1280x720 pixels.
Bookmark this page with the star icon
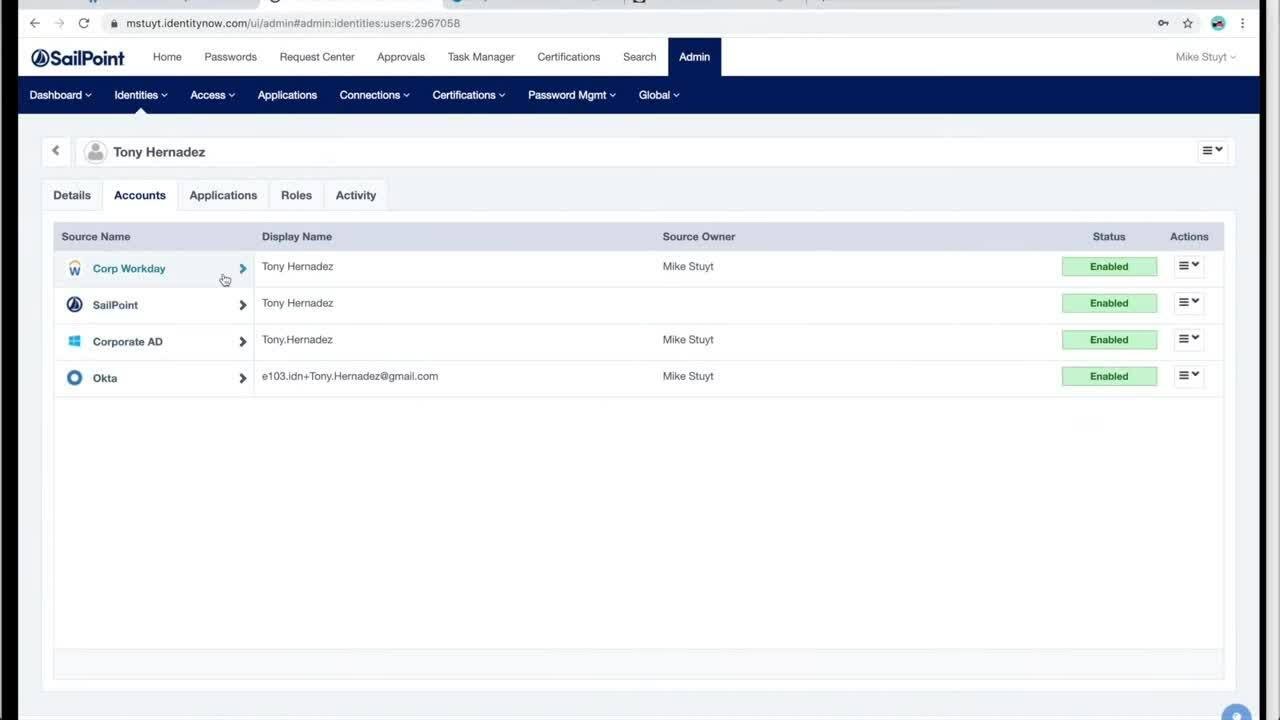point(1188,23)
